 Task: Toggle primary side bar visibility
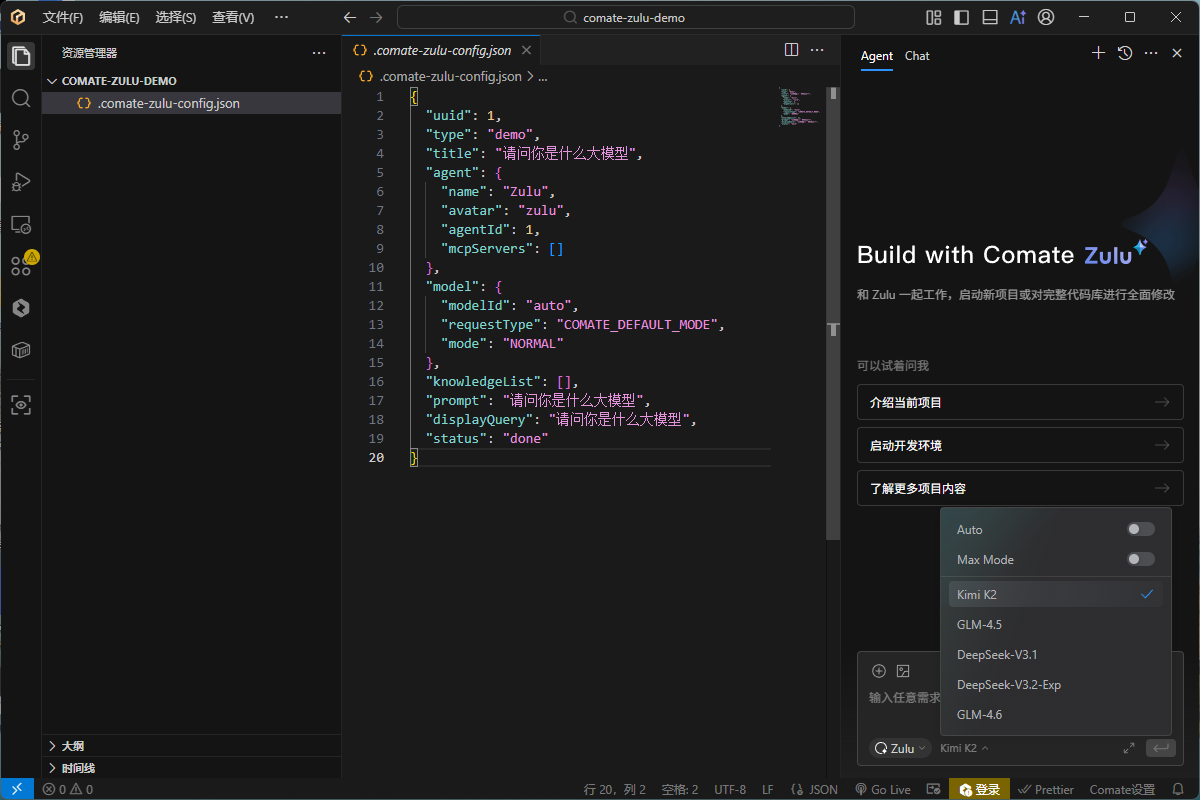click(x=962, y=17)
